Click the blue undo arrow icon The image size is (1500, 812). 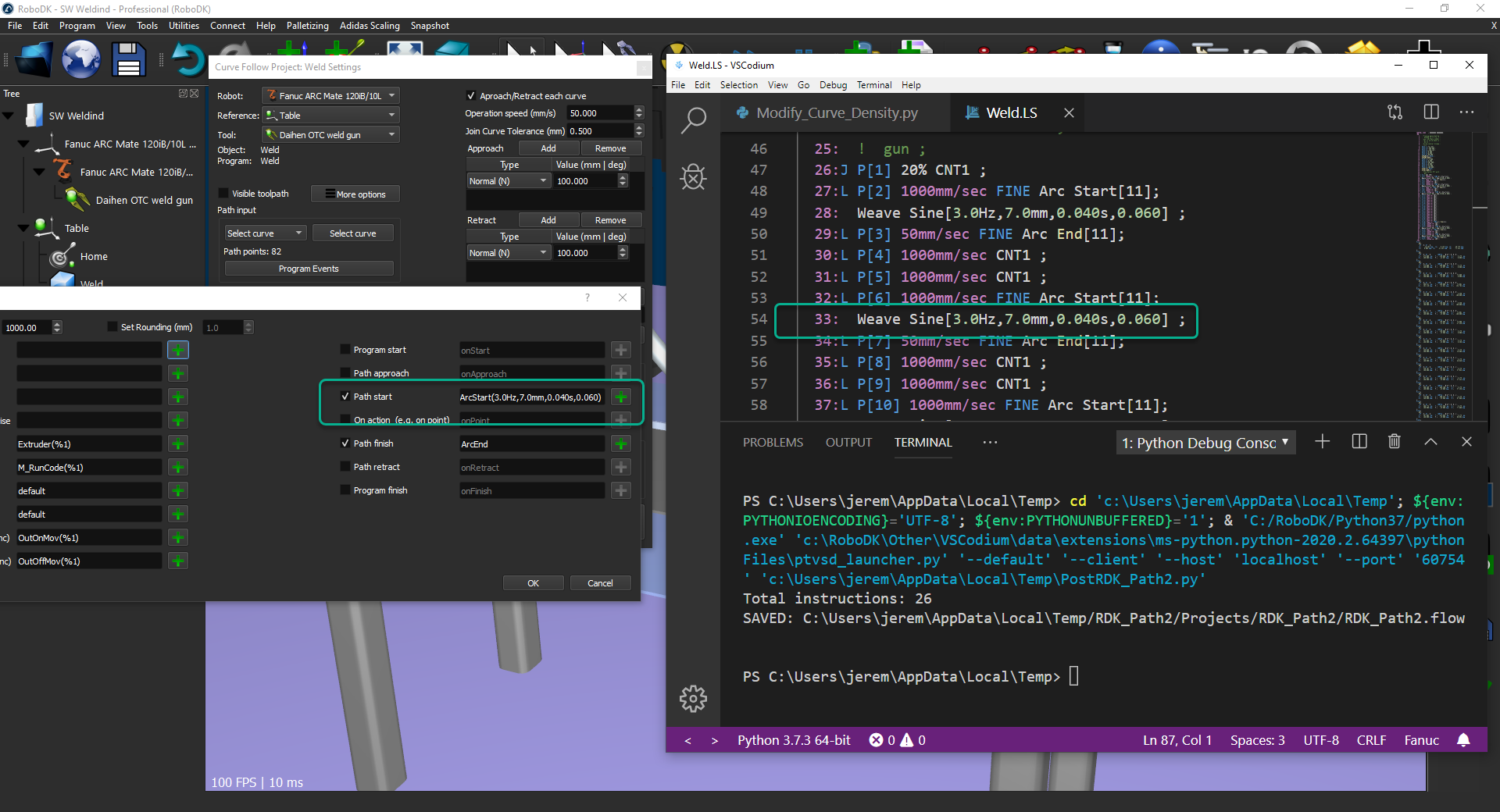click(187, 60)
